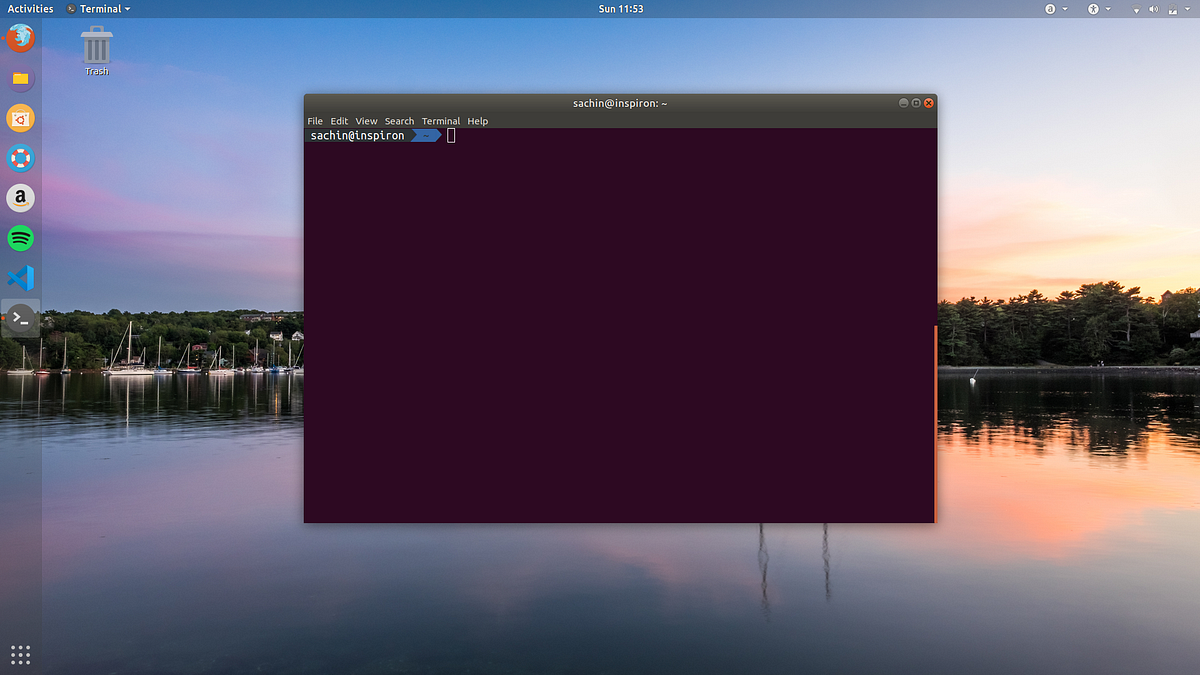The width and height of the screenshot is (1200, 675).
Task: Open Ubuntu Software from the dock
Action: tap(20, 118)
